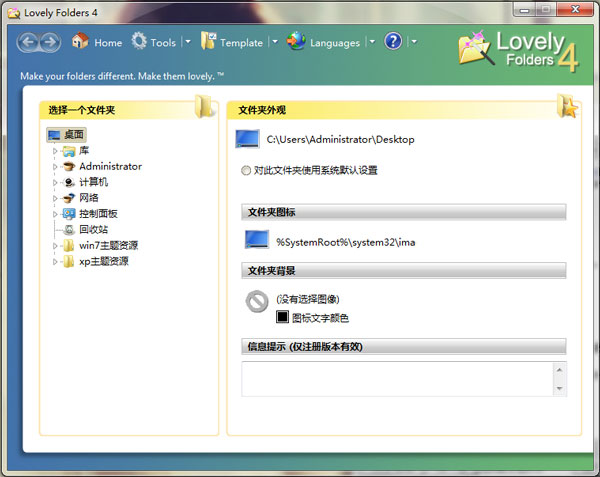Click the 库 library icon in the tree
600x477 pixels.
pyautogui.click(x=69, y=151)
